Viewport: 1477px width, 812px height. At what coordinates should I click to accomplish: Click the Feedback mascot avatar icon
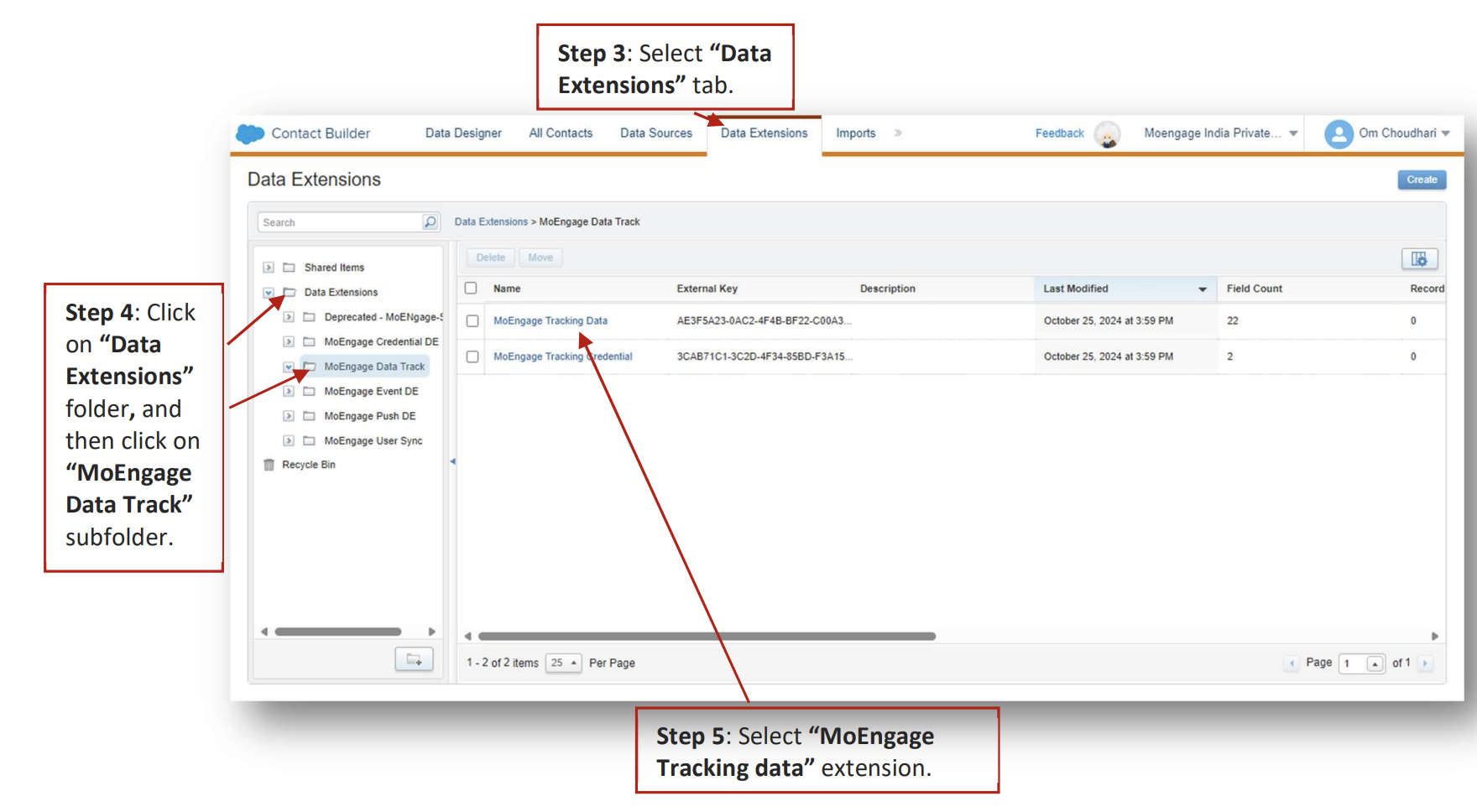pyautogui.click(x=1108, y=134)
